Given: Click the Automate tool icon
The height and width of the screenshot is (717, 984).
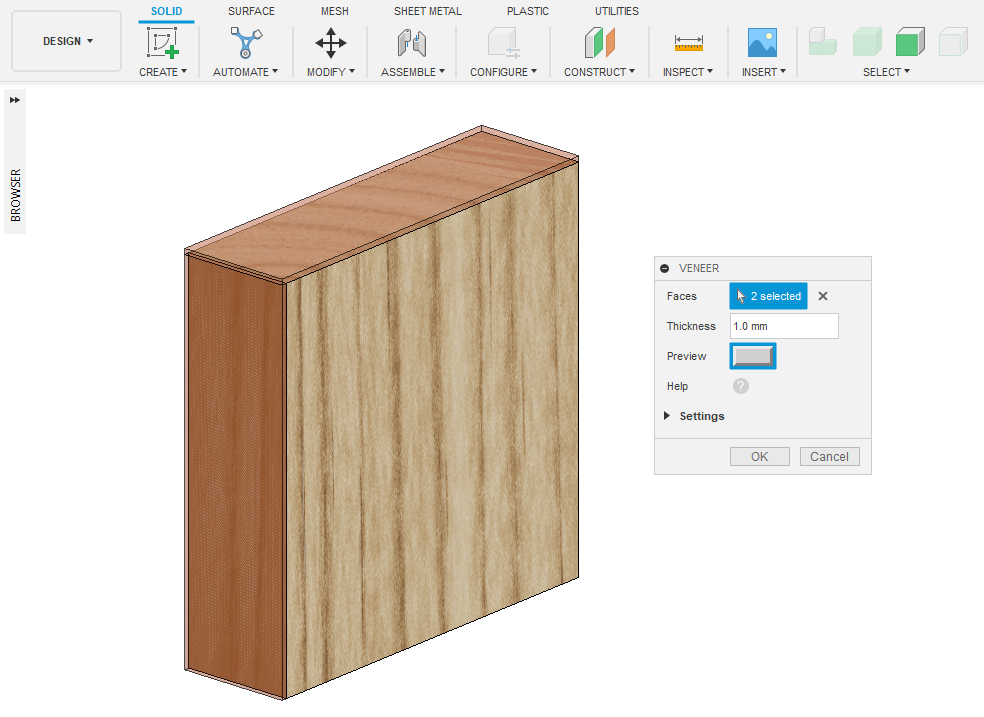Looking at the screenshot, I should coord(245,43).
